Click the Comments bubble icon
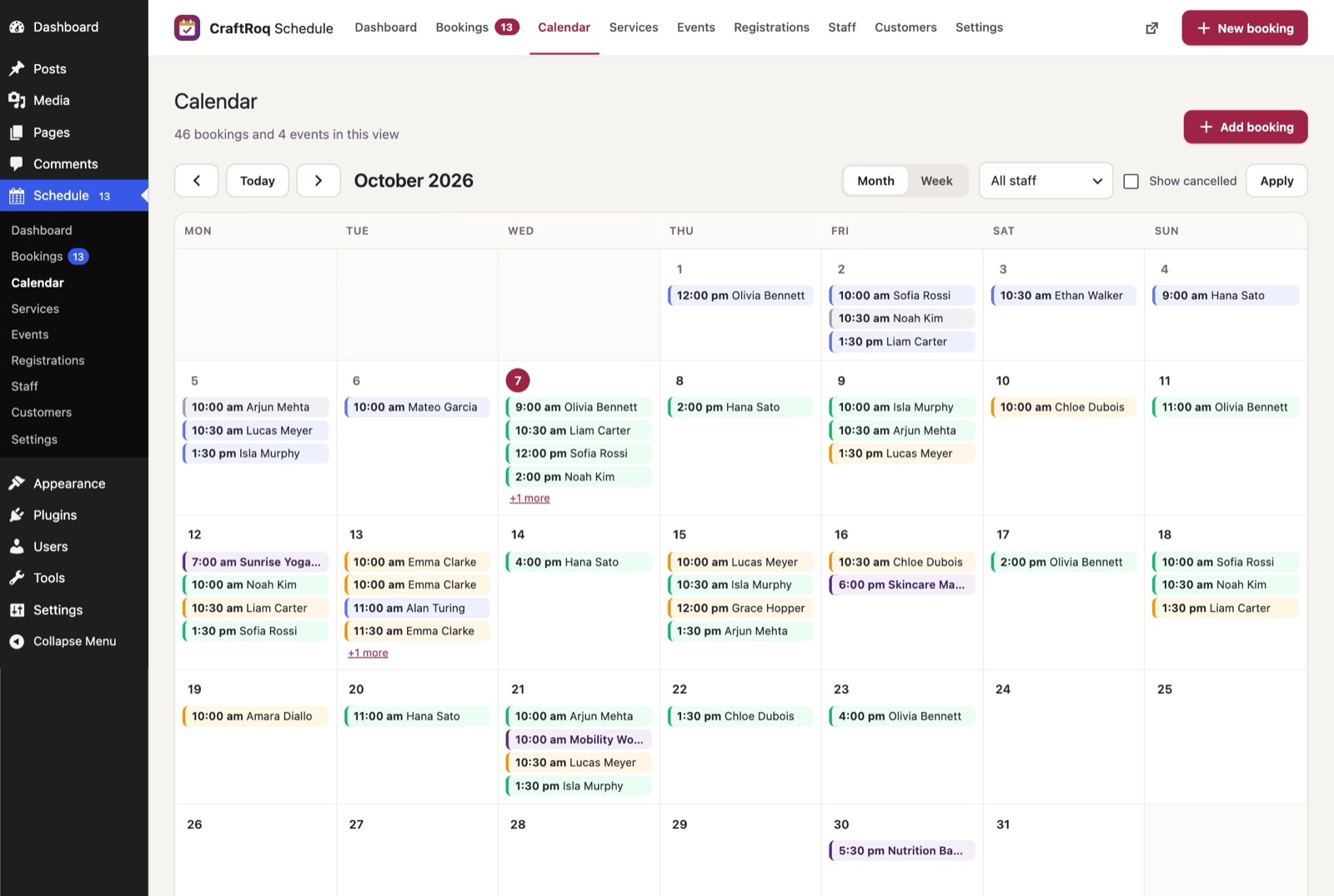 [x=17, y=164]
